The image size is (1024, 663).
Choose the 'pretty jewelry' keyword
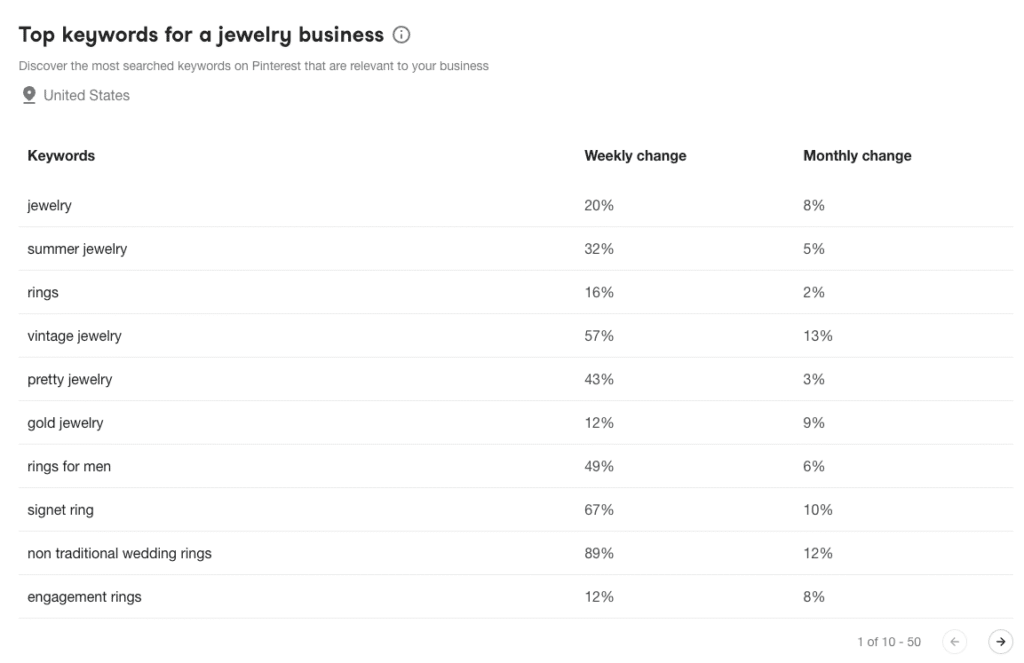coord(69,380)
